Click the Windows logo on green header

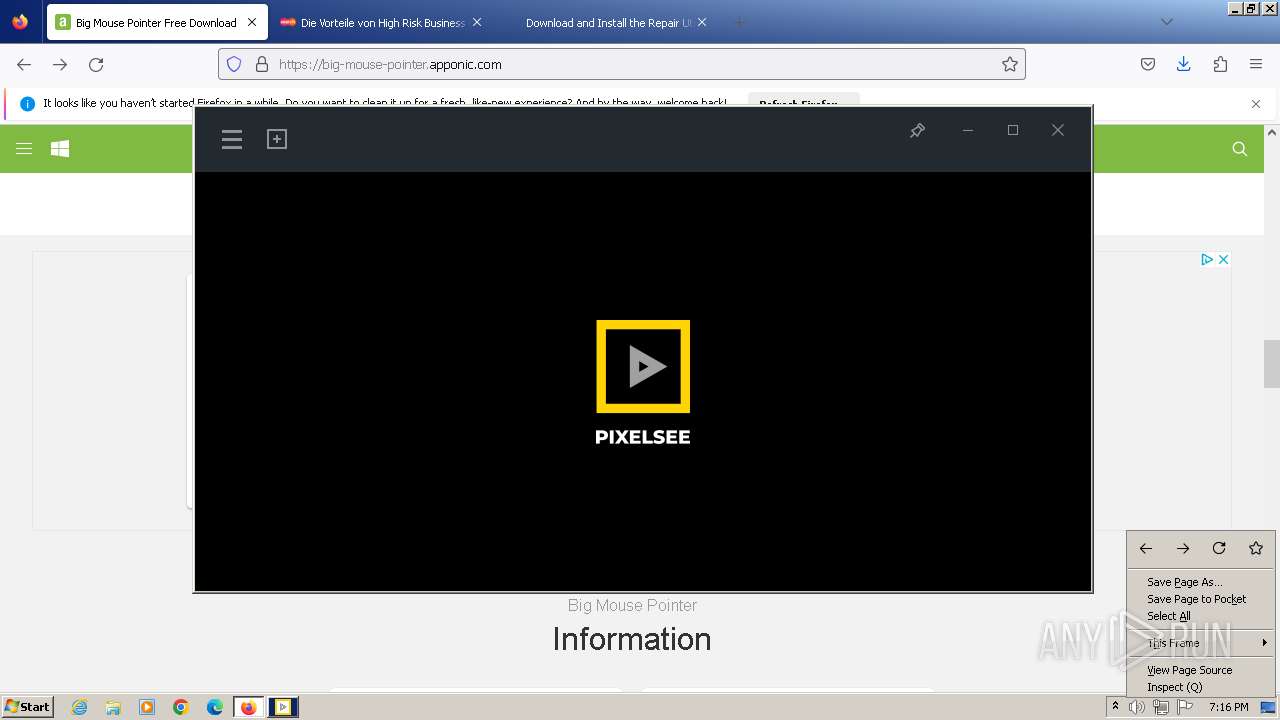(60, 149)
